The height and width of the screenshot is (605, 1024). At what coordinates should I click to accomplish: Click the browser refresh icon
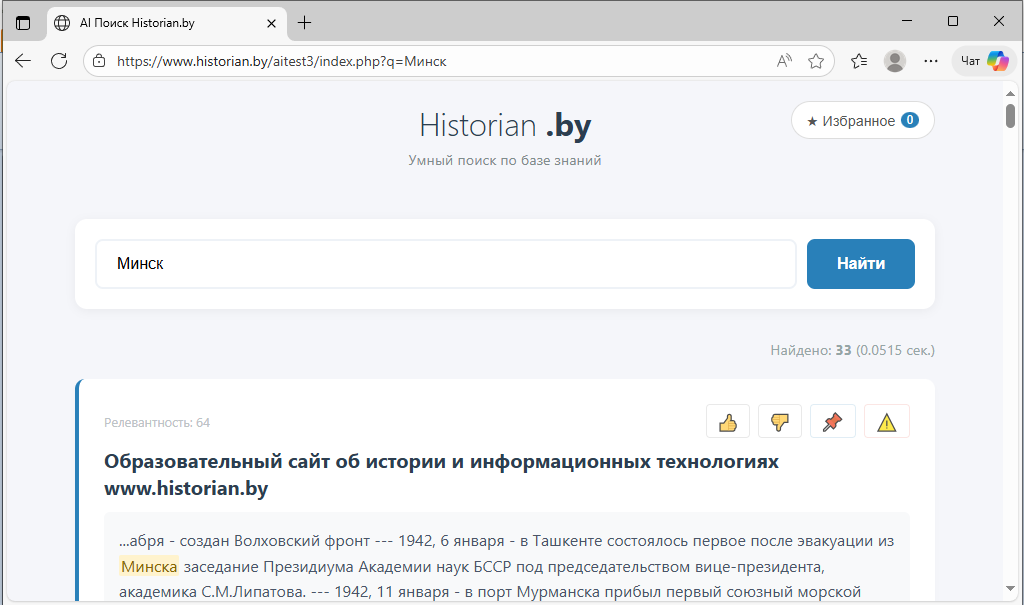(x=59, y=61)
